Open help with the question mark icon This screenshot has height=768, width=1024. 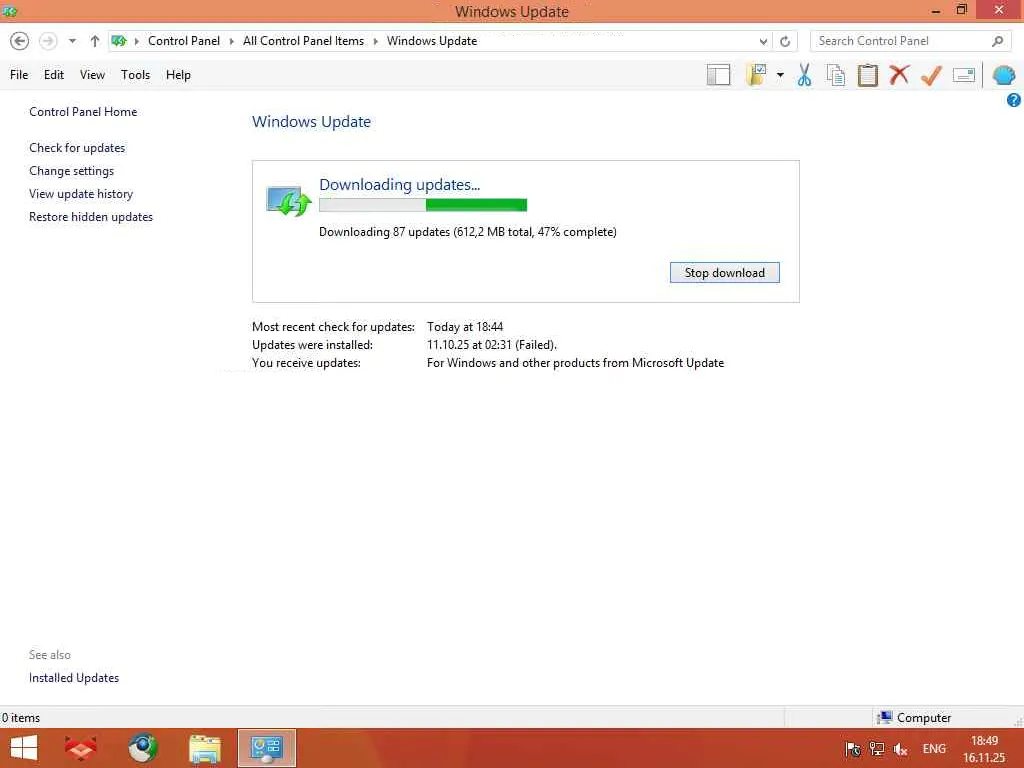click(x=1014, y=100)
